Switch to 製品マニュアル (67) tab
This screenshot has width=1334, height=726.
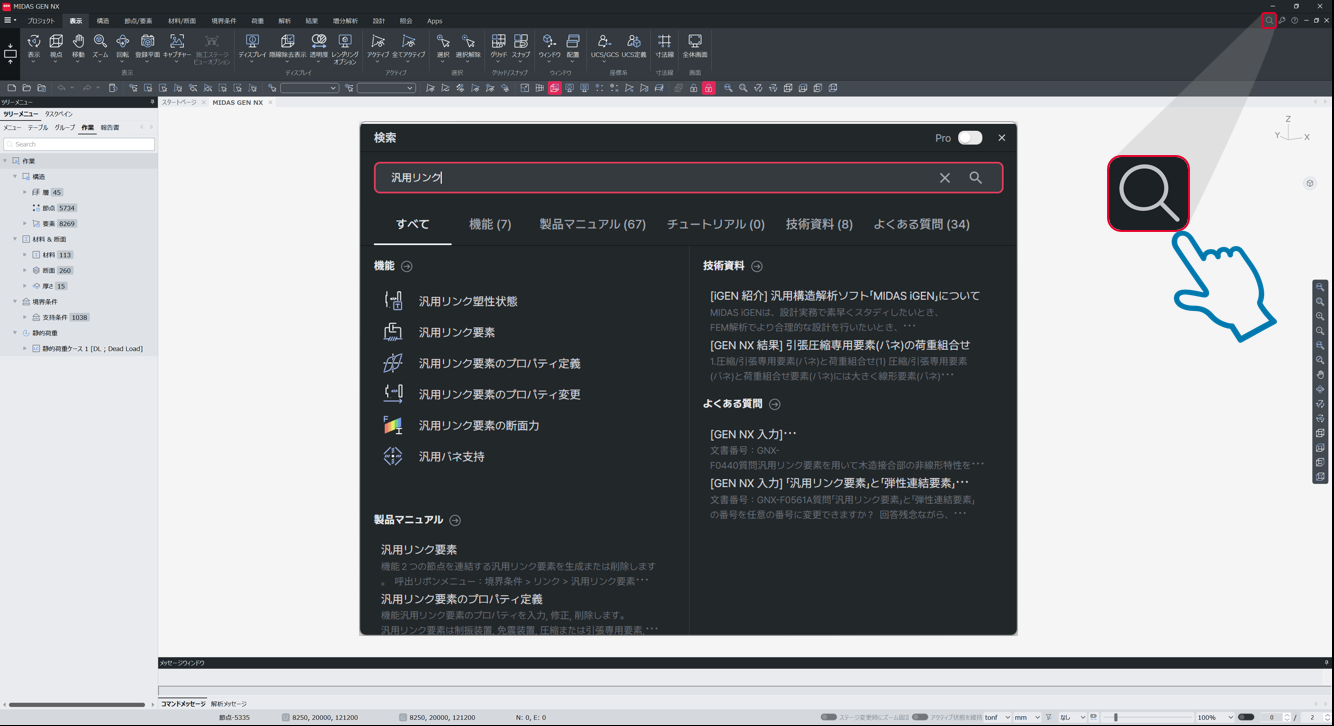[x=592, y=224]
